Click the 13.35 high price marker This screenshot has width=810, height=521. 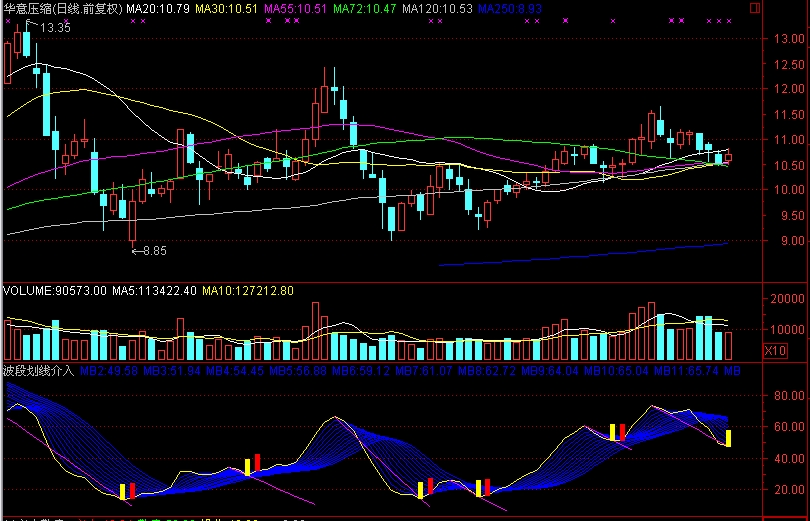click(55, 28)
